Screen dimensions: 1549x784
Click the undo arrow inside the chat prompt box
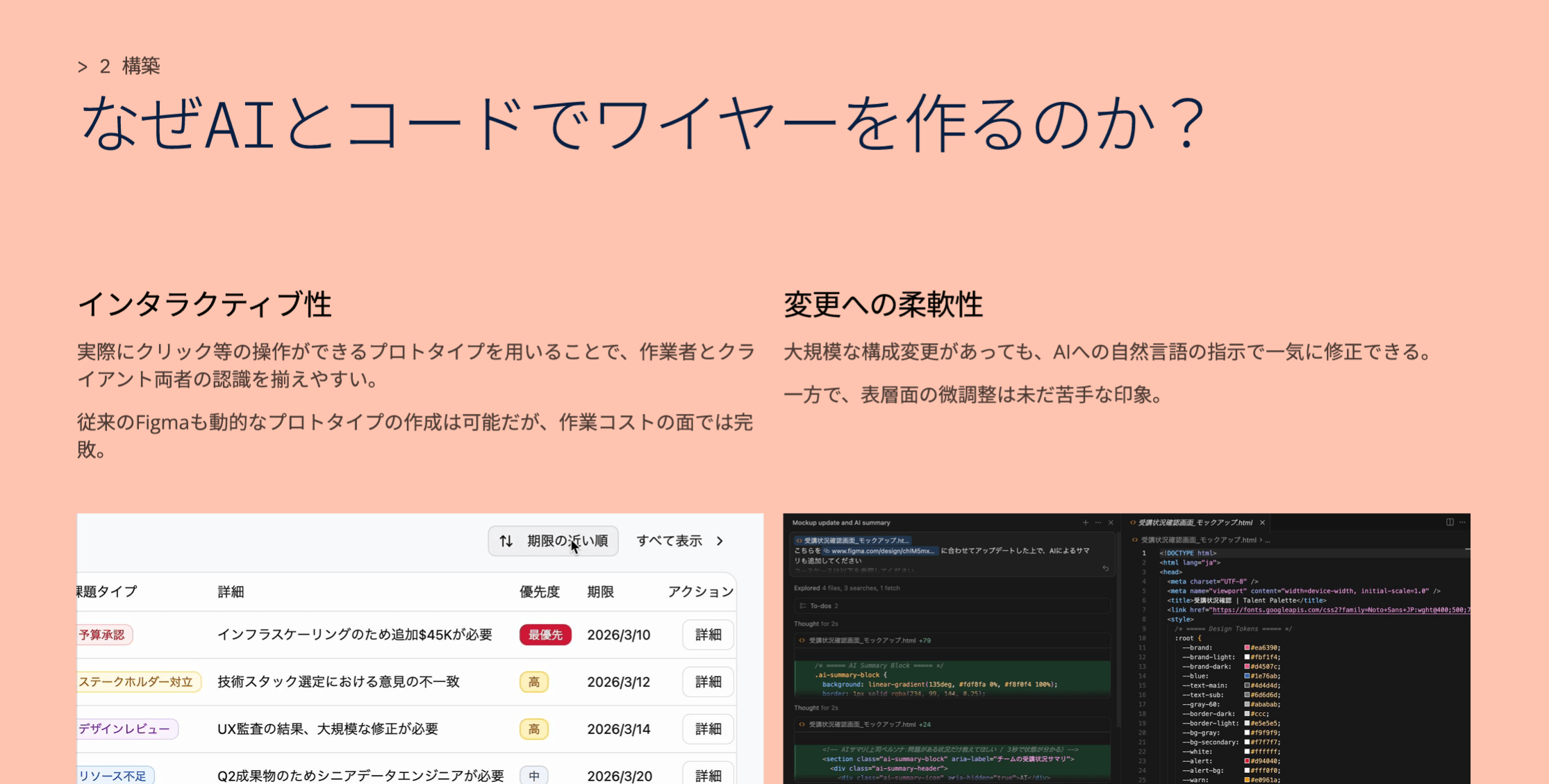tap(1106, 569)
